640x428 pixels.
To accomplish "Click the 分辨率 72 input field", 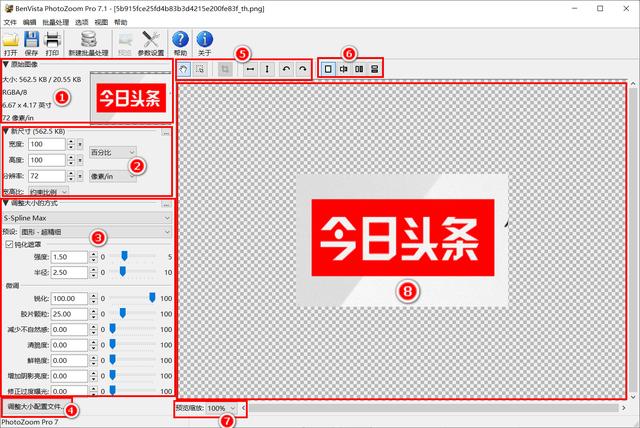I will (47, 176).
